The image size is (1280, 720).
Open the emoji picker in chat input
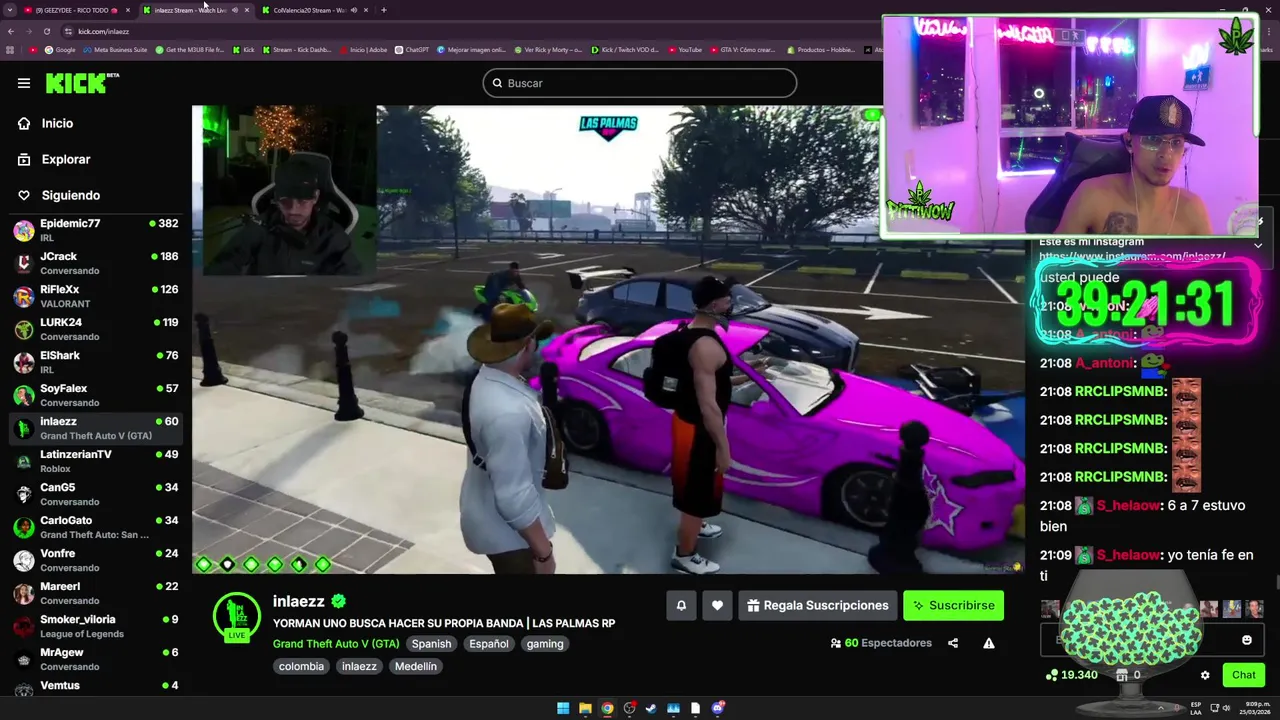pyautogui.click(x=1246, y=640)
